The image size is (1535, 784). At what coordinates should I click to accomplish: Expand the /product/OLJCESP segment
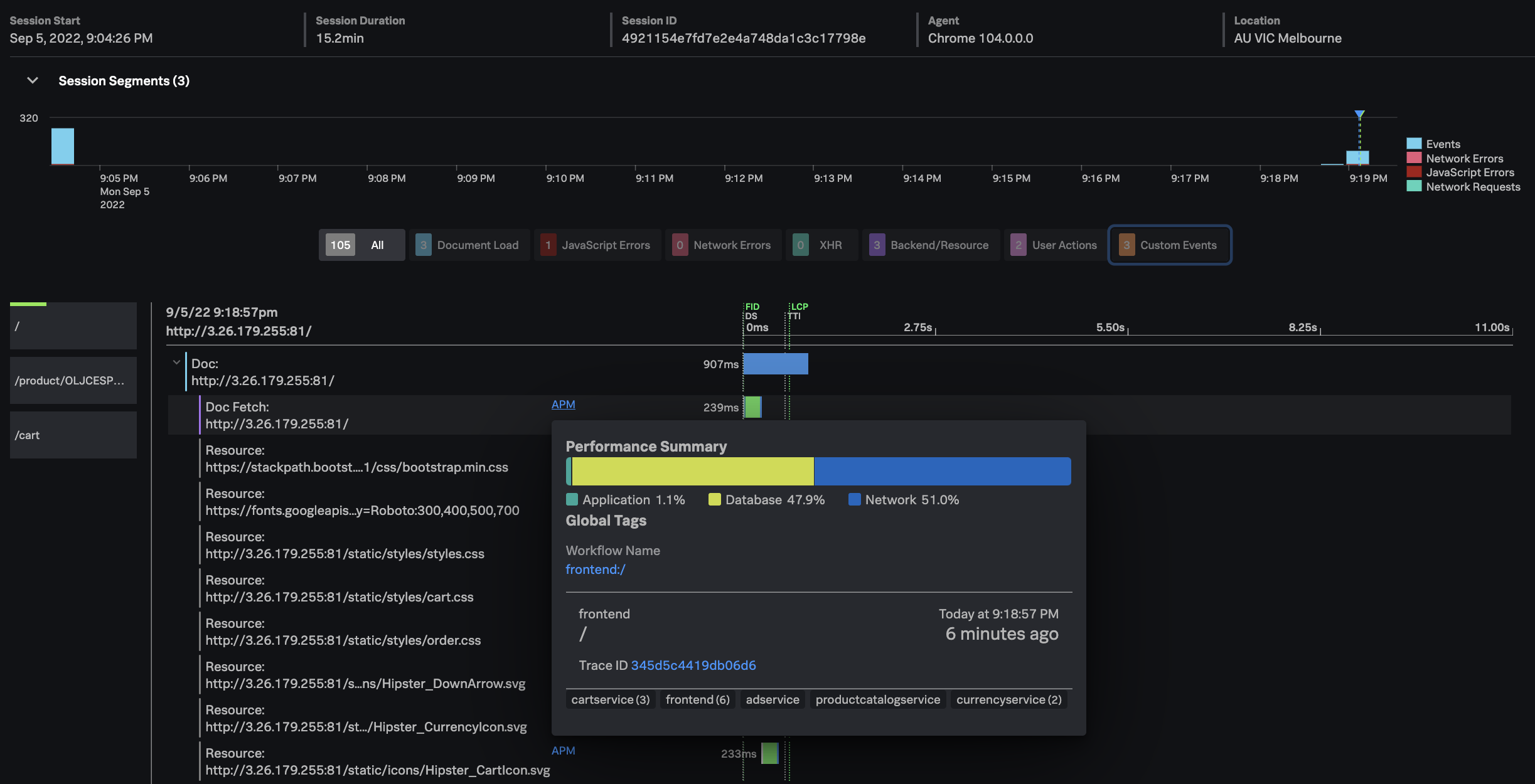pyautogui.click(x=73, y=380)
